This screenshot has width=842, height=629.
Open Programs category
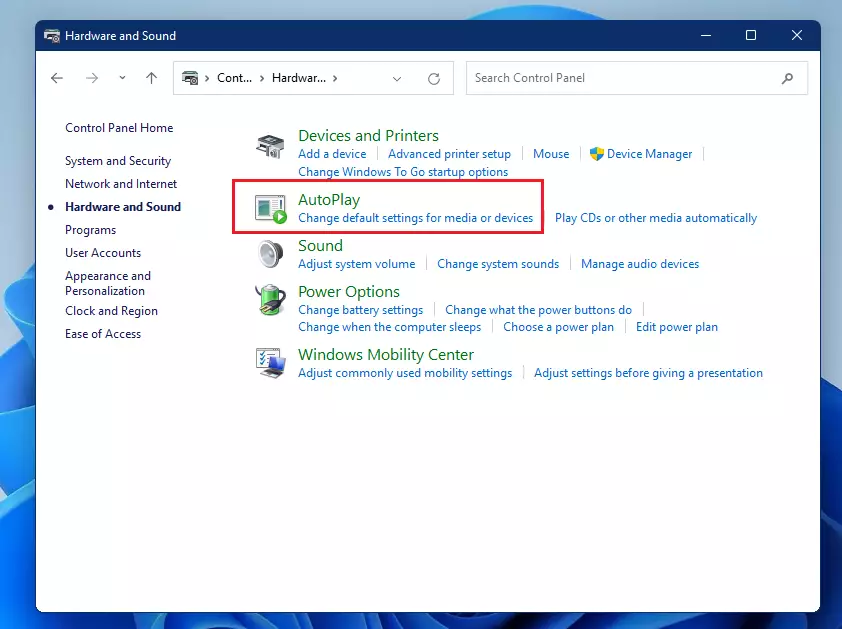91,230
